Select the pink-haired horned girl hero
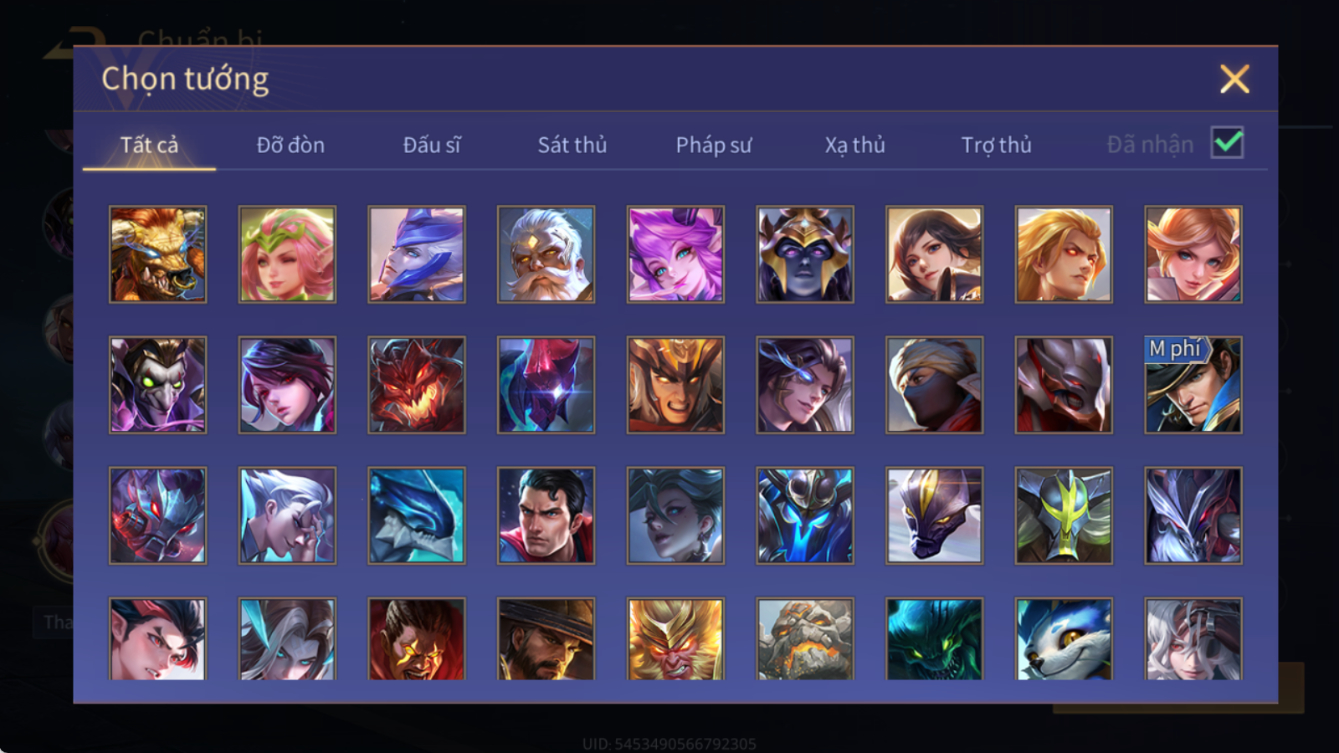 pyautogui.click(x=676, y=254)
